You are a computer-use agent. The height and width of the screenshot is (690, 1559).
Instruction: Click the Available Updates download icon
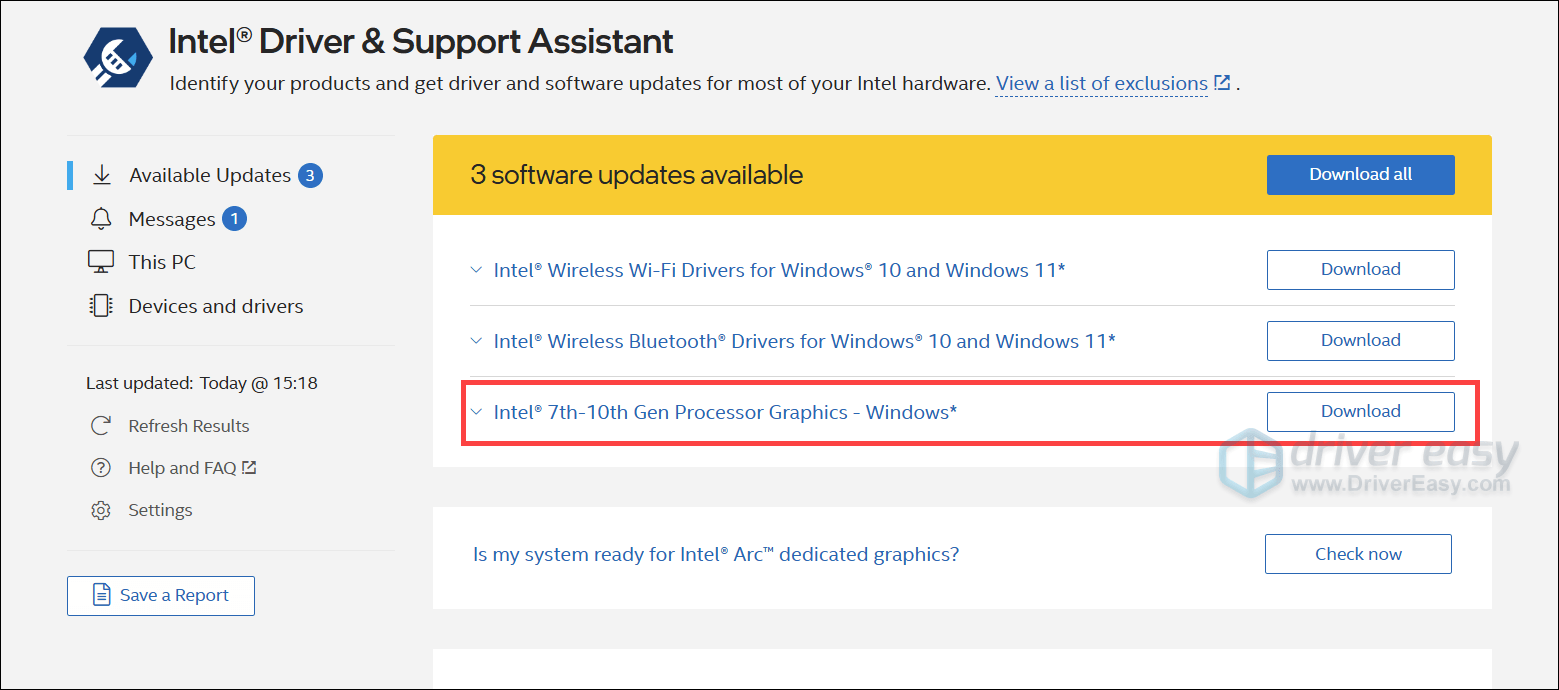(x=101, y=176)
